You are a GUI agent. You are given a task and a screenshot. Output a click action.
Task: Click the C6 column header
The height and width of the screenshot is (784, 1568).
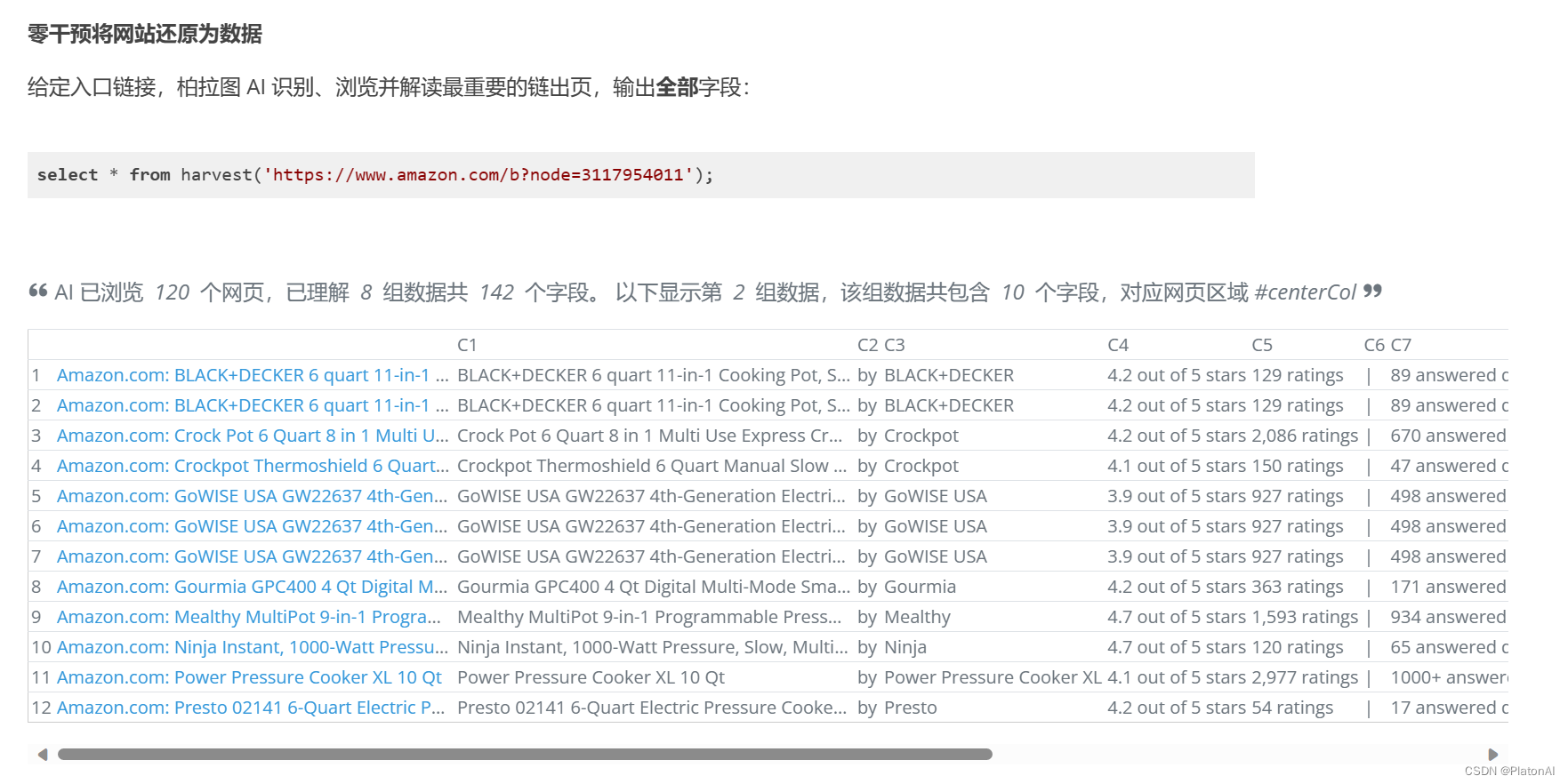[1374, 345]
